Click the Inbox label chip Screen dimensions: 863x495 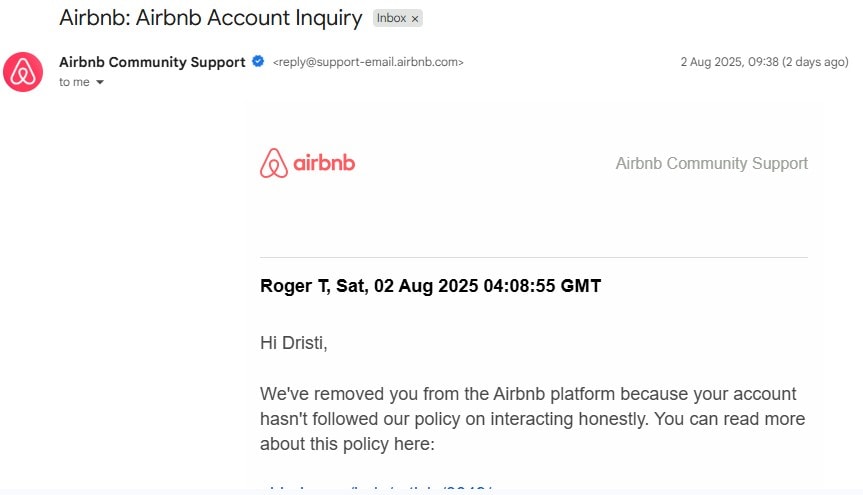pyautogui.click(x=397, y=18)
